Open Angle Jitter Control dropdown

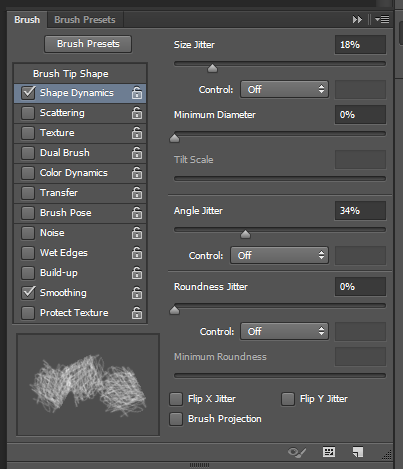click(280, 255)
